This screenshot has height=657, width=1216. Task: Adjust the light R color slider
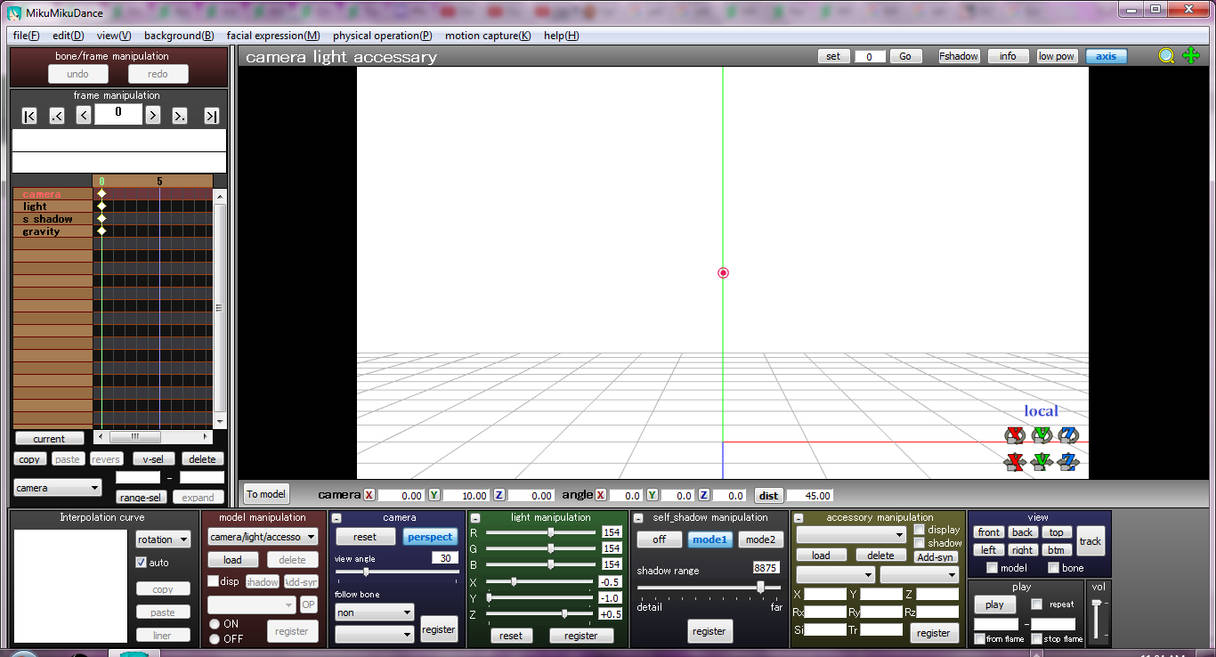539,532
